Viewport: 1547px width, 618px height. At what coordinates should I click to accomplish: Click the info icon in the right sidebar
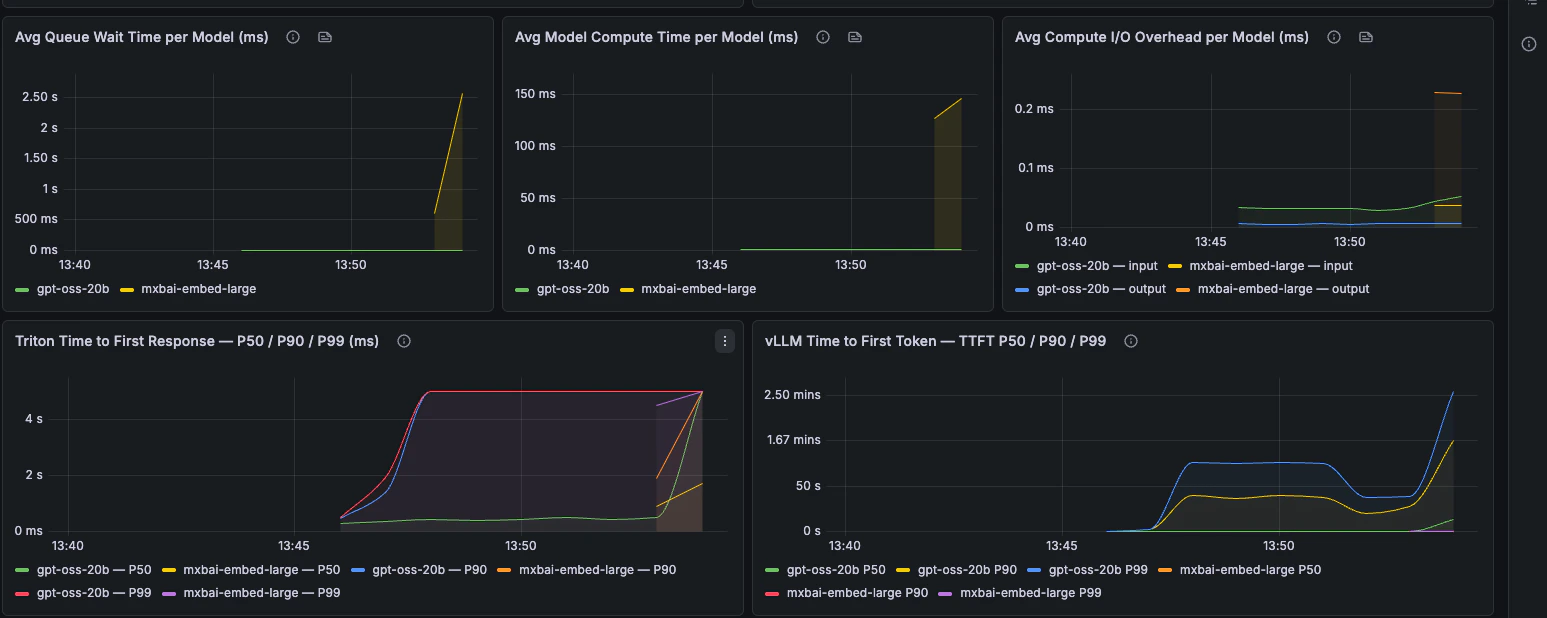(x=1528, y=44)
